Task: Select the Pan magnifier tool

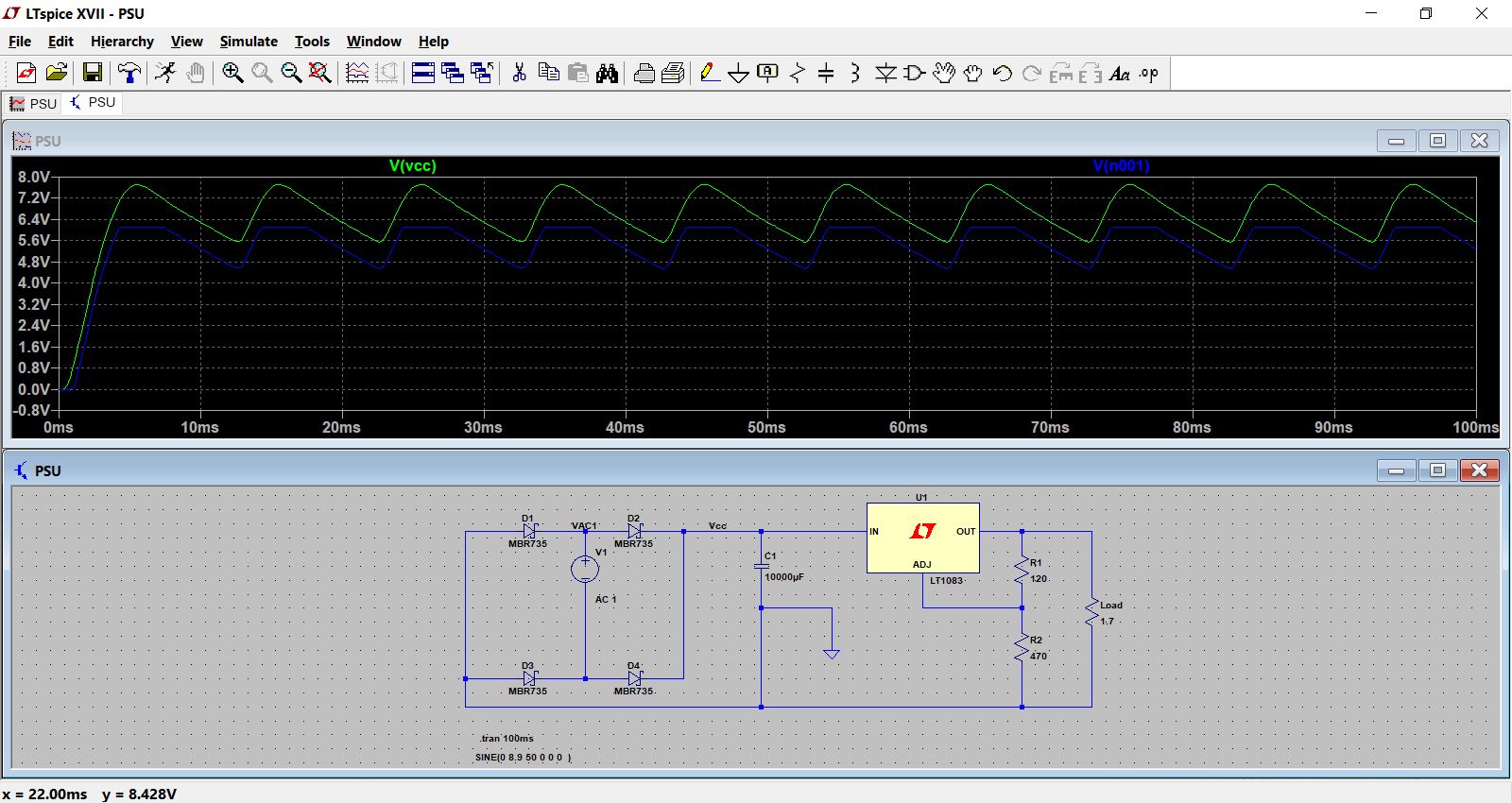Action: pos(262,73)
